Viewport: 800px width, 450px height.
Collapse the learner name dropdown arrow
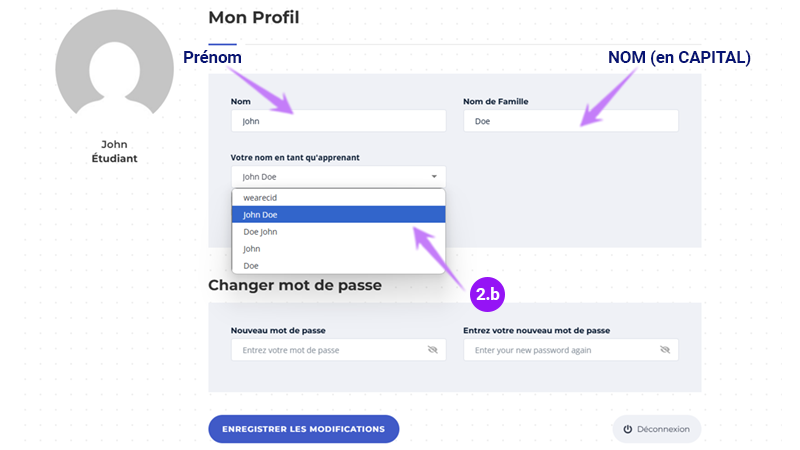[x=434, y=177]
